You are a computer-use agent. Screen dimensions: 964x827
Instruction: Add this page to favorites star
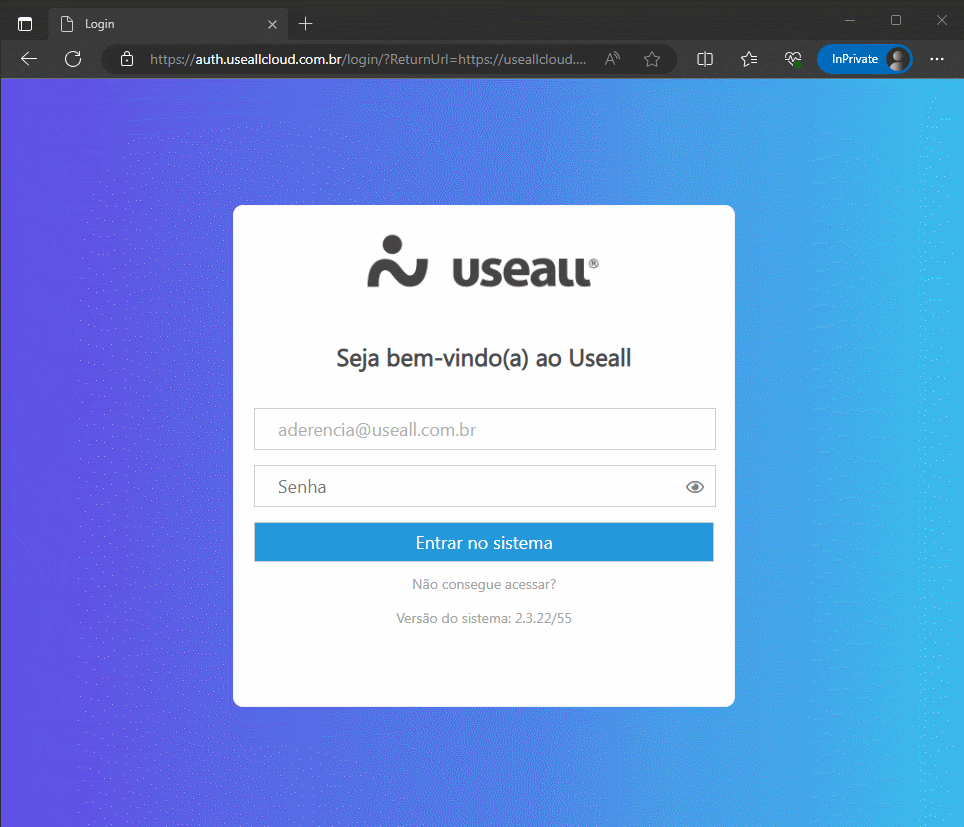(652, 59)
